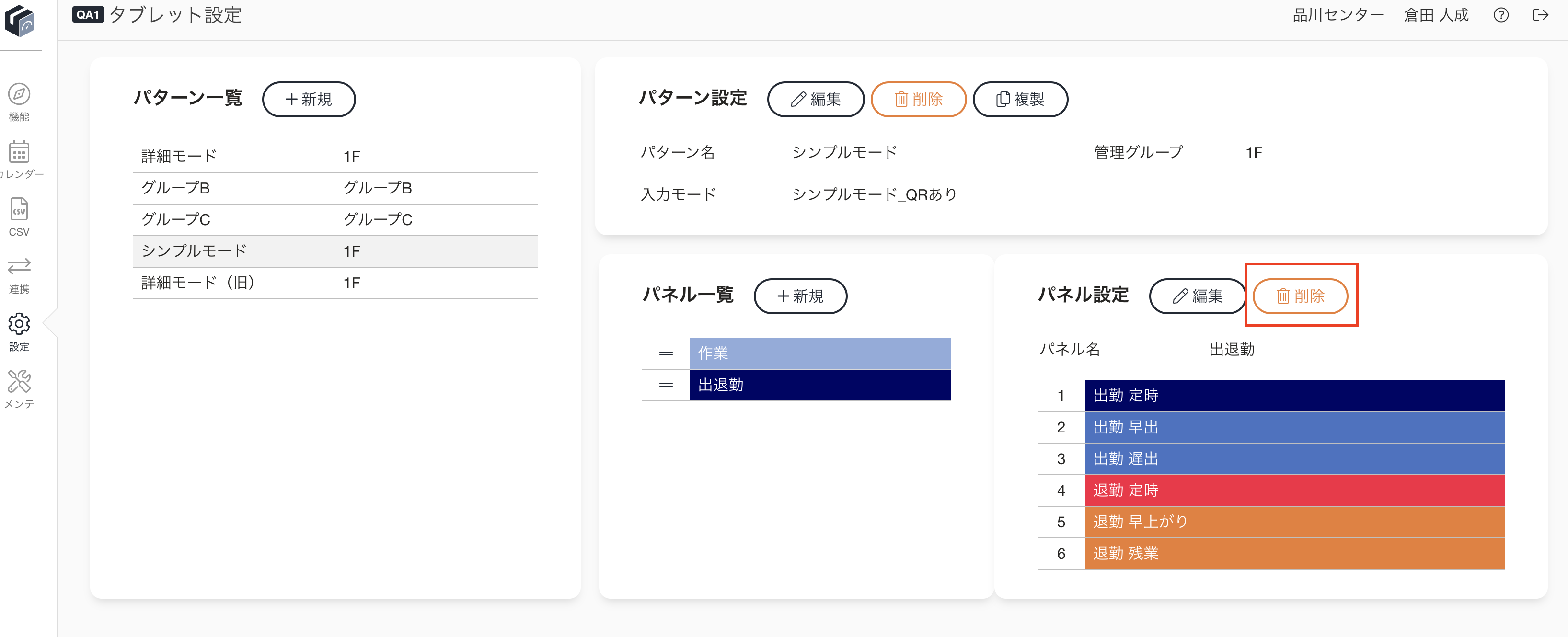This screenshot has width=1568, height=637.
Task: Select the 出退勤 panel in パネル一覧
Action: (x=820, y=385)
